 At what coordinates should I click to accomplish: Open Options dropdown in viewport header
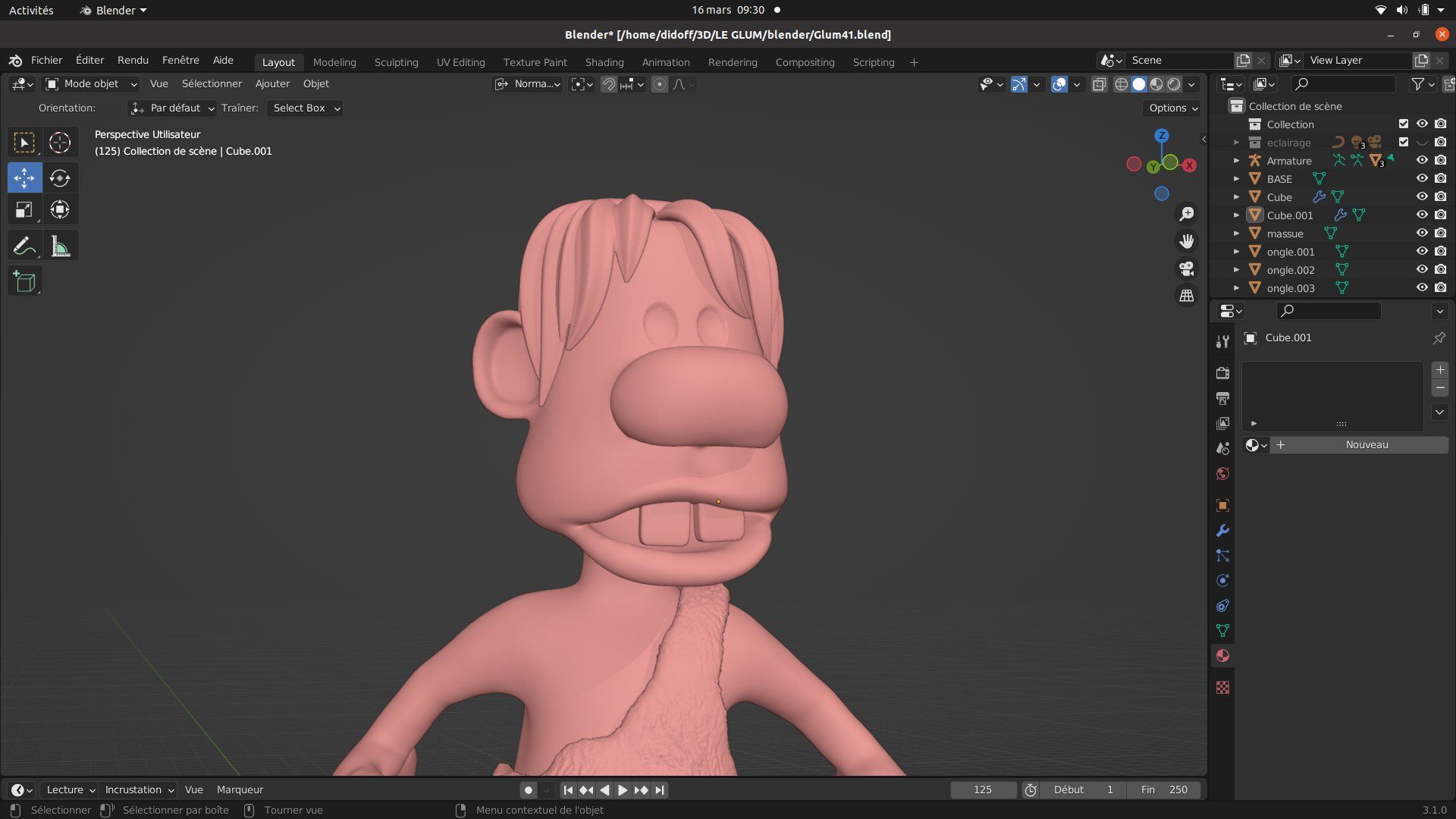coord(1172,108)
